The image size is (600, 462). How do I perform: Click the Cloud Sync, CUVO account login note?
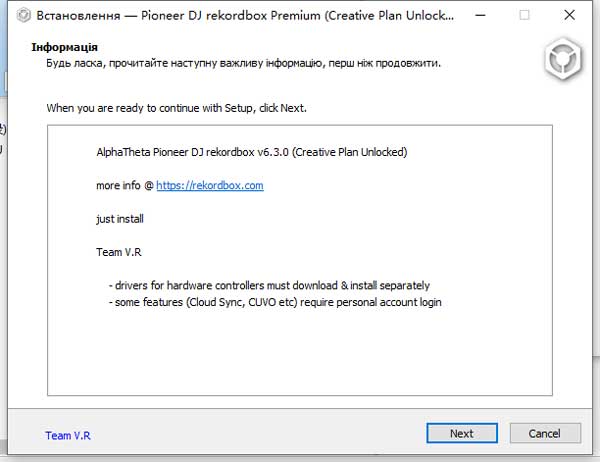276,302
